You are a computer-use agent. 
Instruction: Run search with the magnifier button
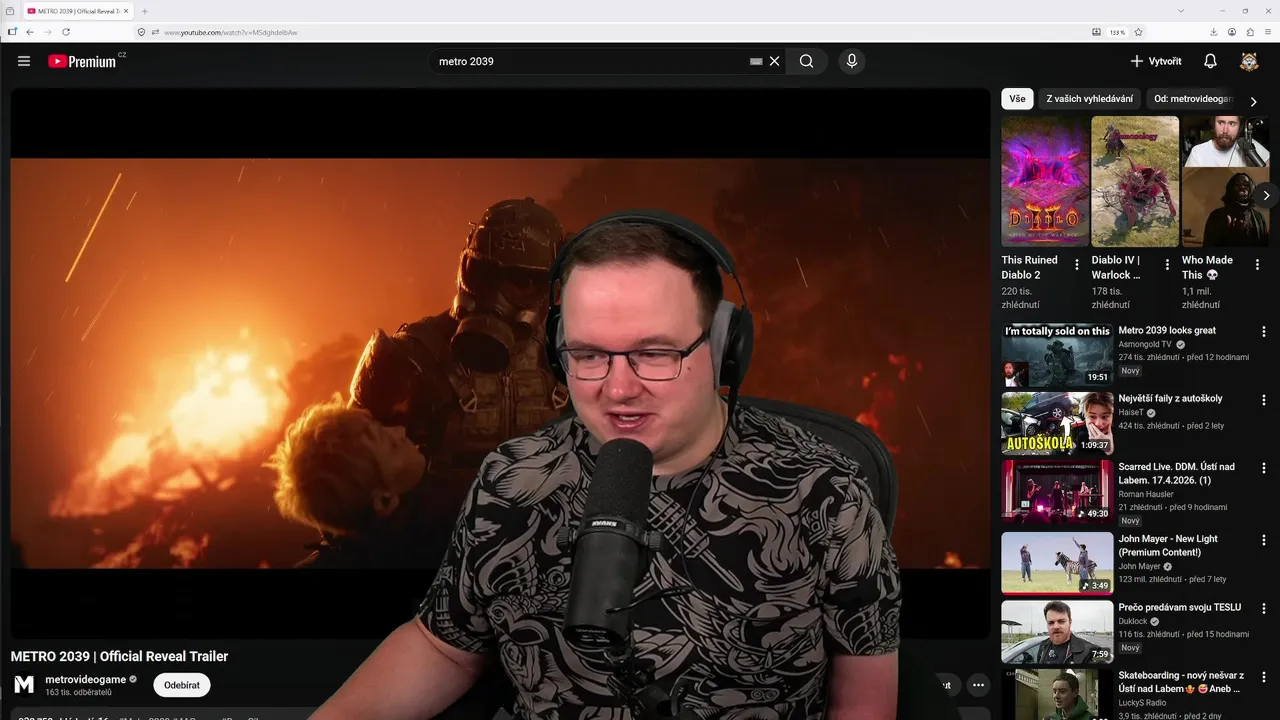tap(806, 61)
